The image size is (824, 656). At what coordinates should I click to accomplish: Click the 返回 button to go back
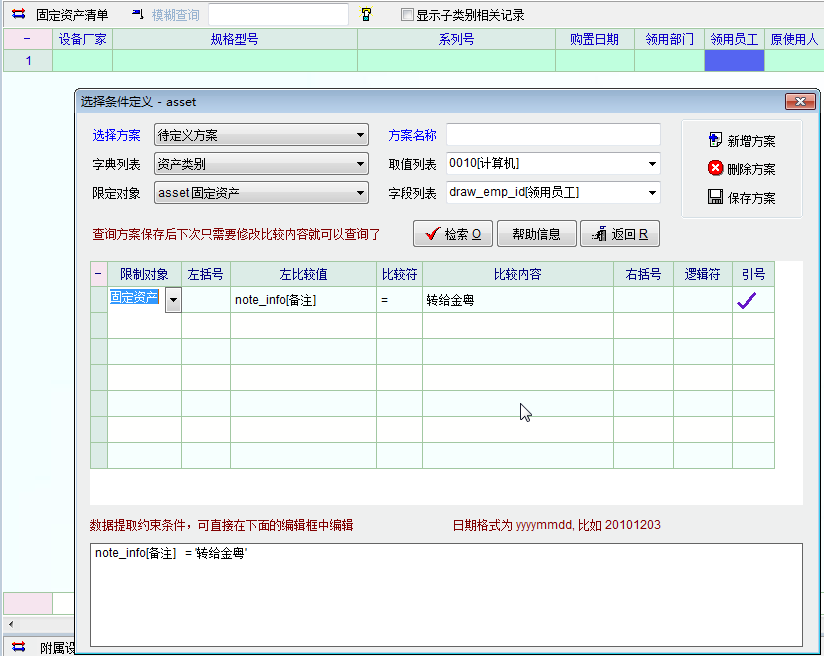pyautogui.click(x=619, y=234)
